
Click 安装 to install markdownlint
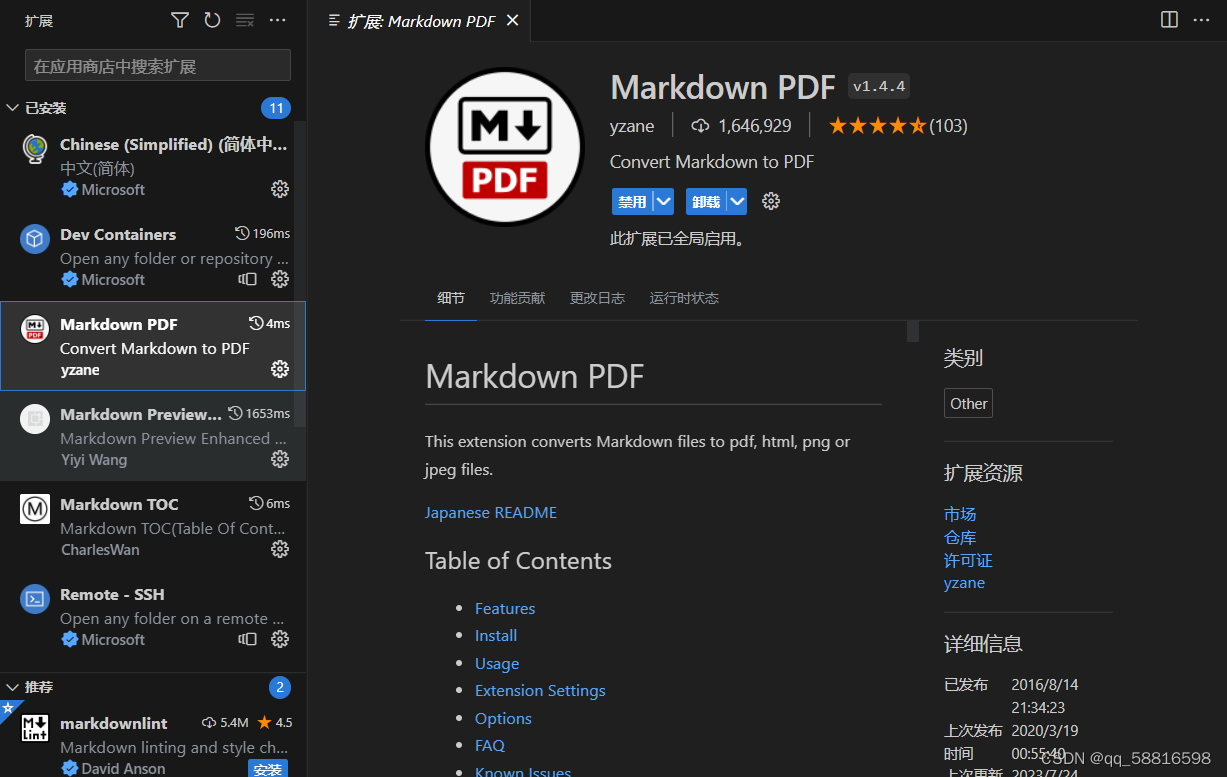(268, 768)
